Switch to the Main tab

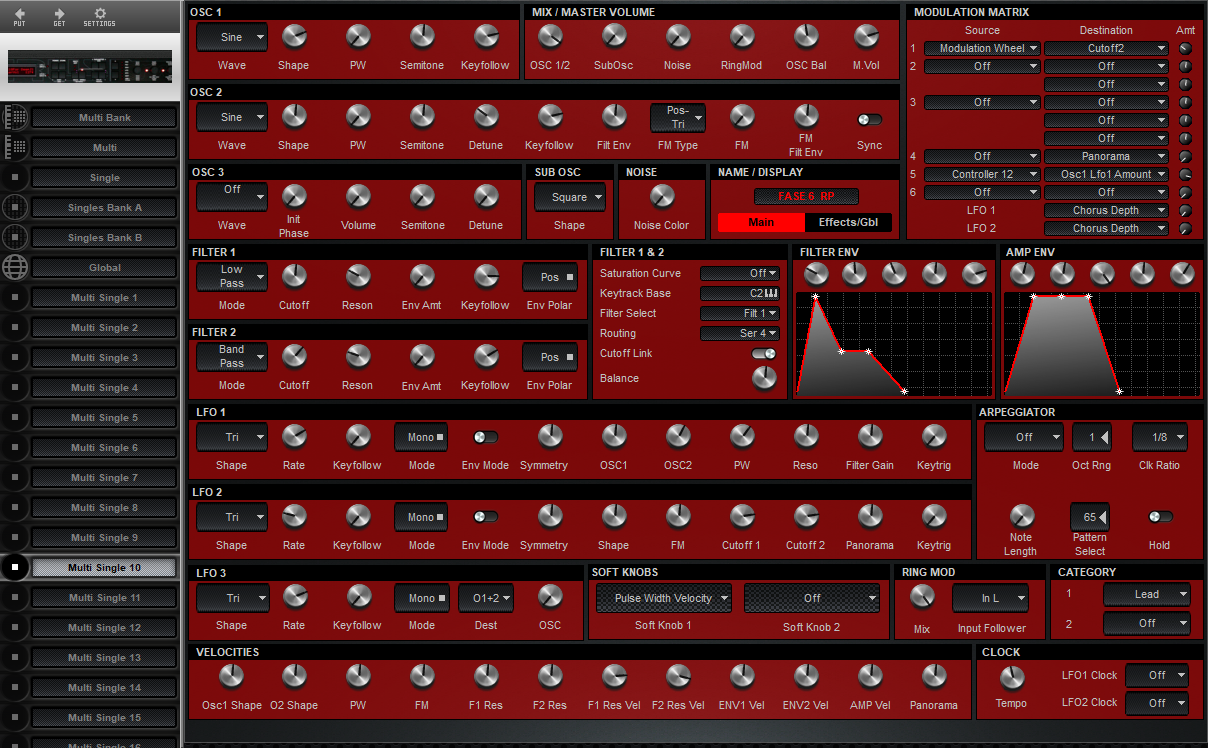tap(761, 222)
